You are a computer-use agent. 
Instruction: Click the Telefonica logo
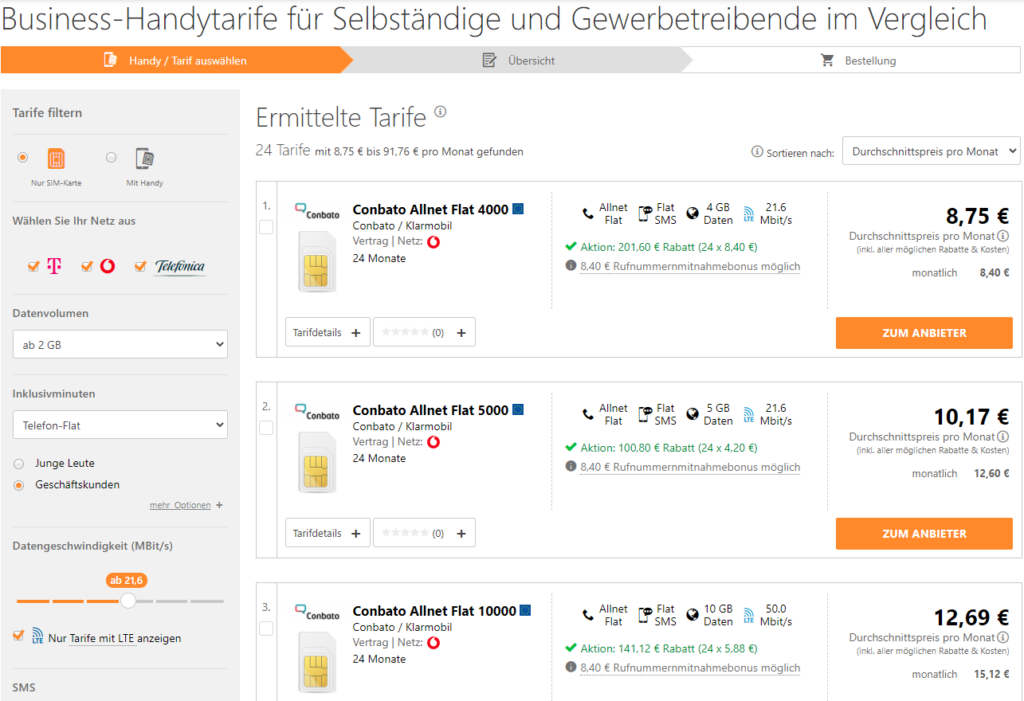(x=180, y=267)
